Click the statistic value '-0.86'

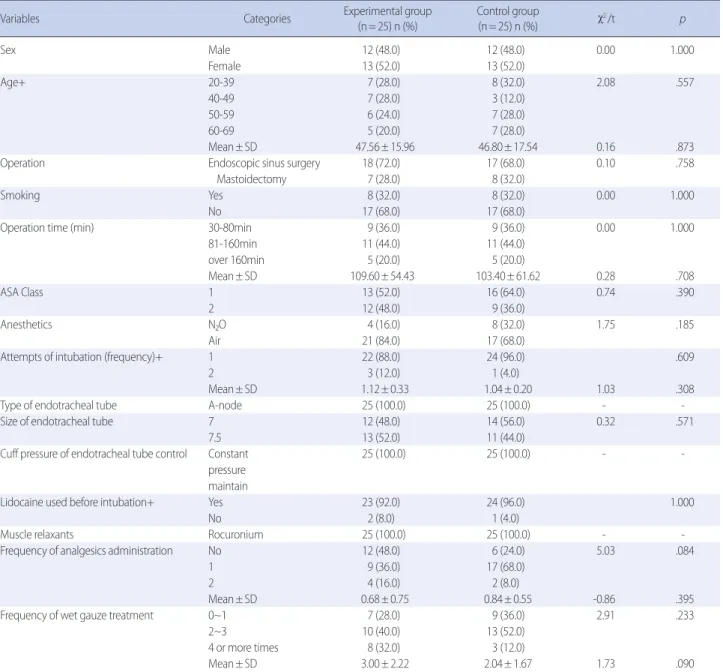pyautogui.click(x=604, y=599)
